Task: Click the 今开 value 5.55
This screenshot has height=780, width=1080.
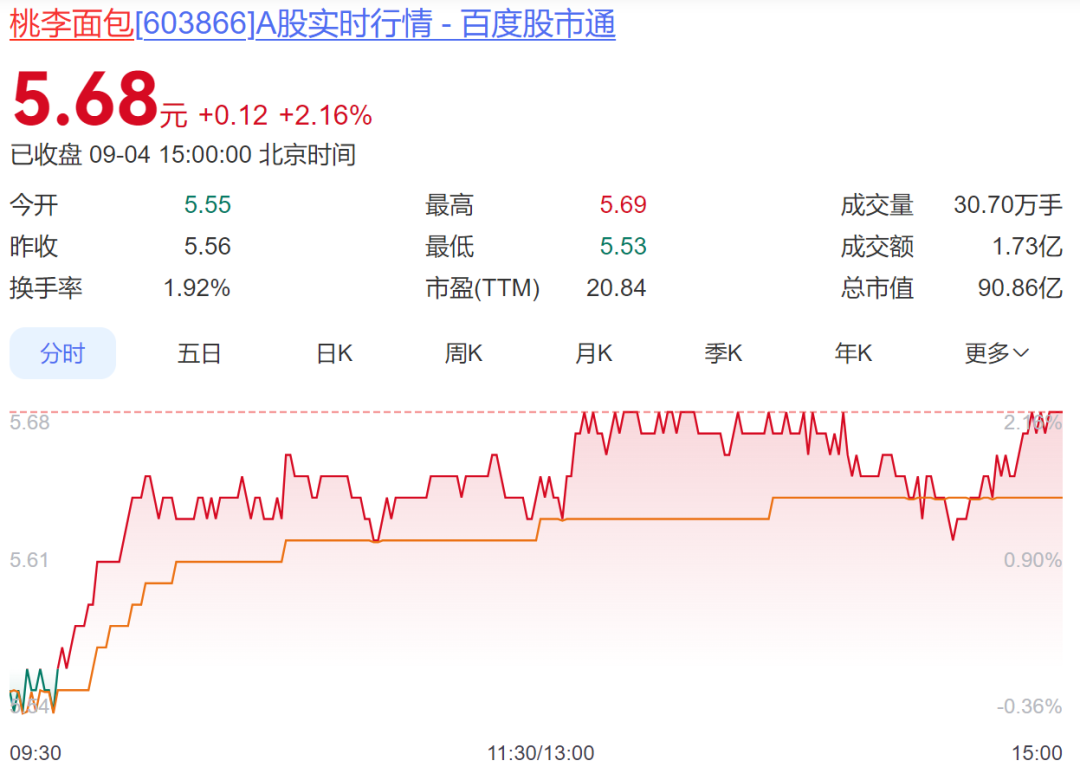Action: pos(207,205)
